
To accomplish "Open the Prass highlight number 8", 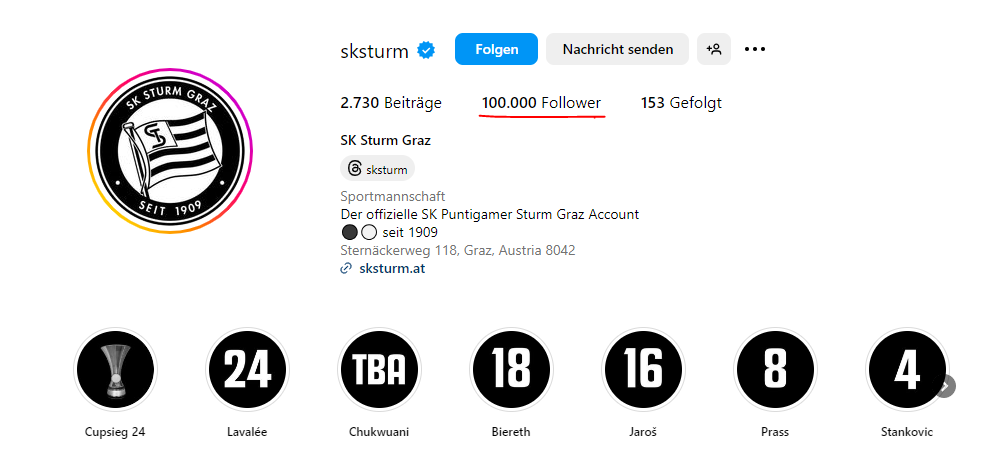I will (x=775, y=370).
